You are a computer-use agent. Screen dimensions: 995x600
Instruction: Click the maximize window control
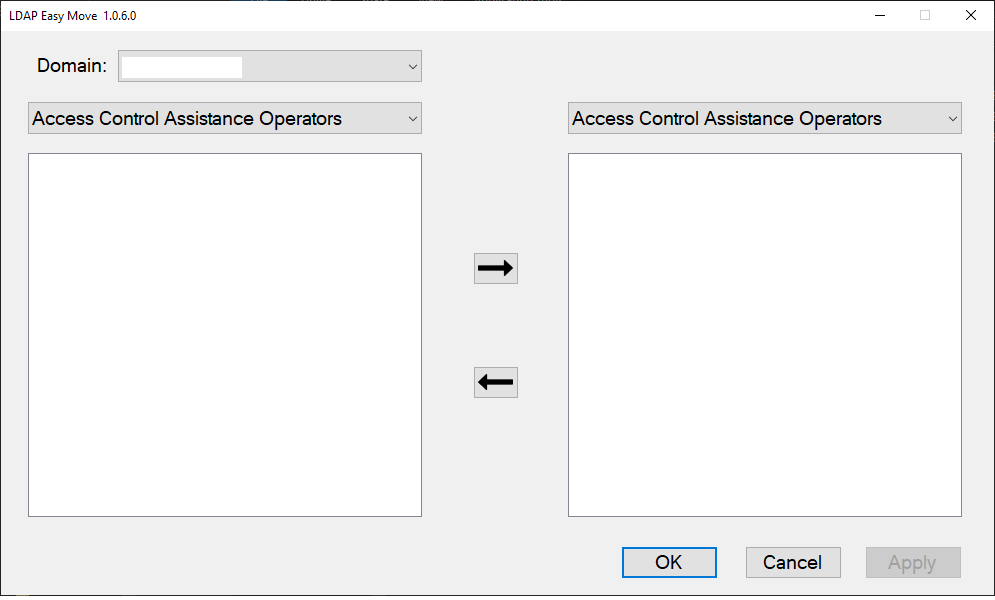[x=924, y=15]
